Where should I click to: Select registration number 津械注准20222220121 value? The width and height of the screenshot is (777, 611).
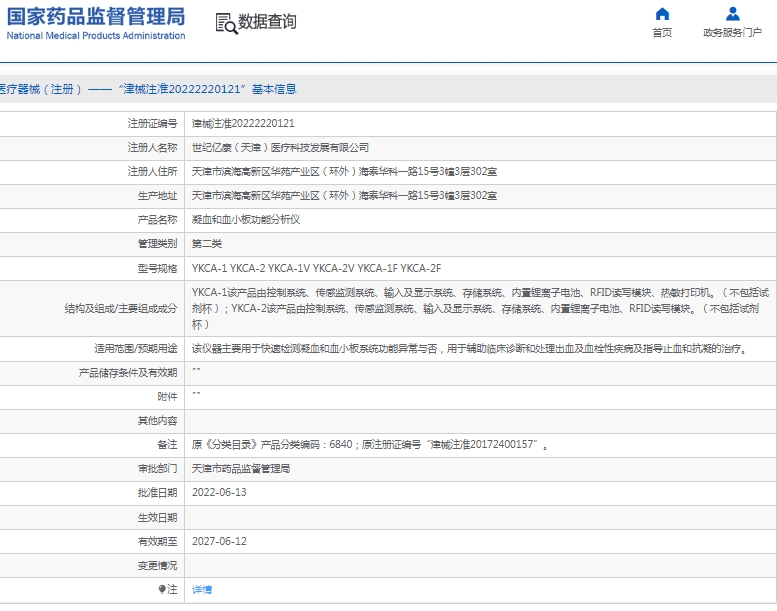pyautogui.click(x=243, y=123)
